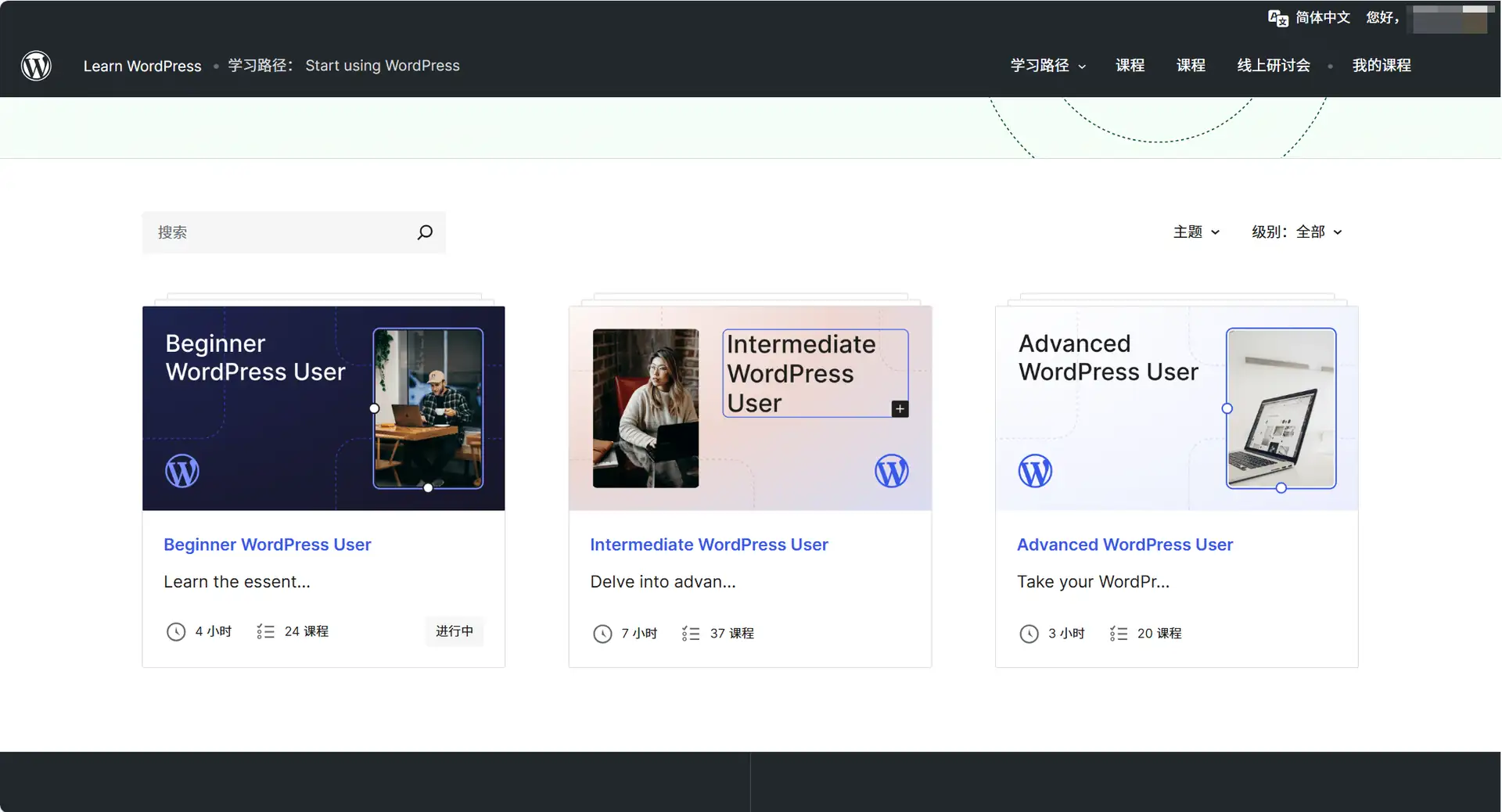Go to 我的课程 in navigation
Viewport: 1502px width, 812px height.
coord(1381,66)
